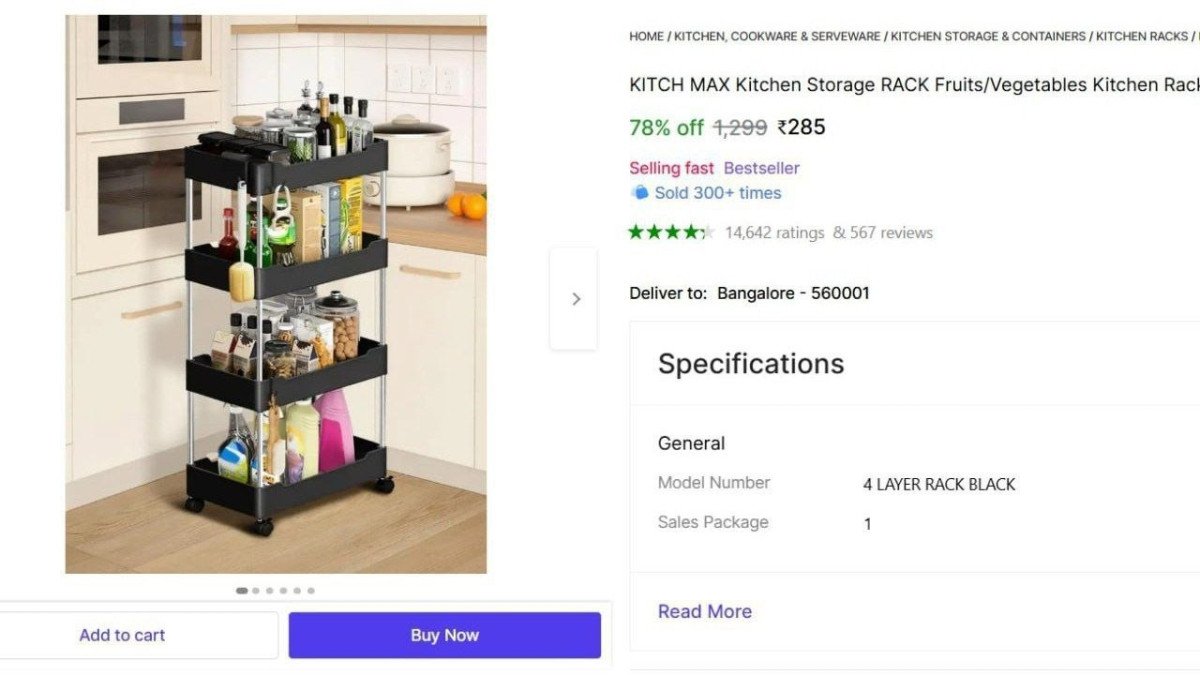
Task: Expand the Read More section
Action: click(x=704, y=611)
